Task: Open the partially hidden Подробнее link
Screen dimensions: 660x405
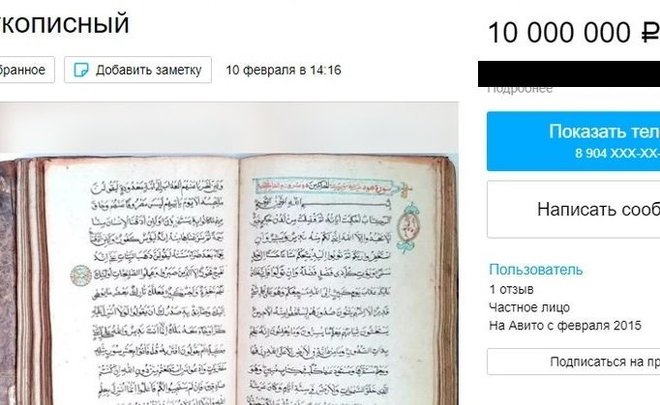Action: pyautogui.click(x=520, y=89)
